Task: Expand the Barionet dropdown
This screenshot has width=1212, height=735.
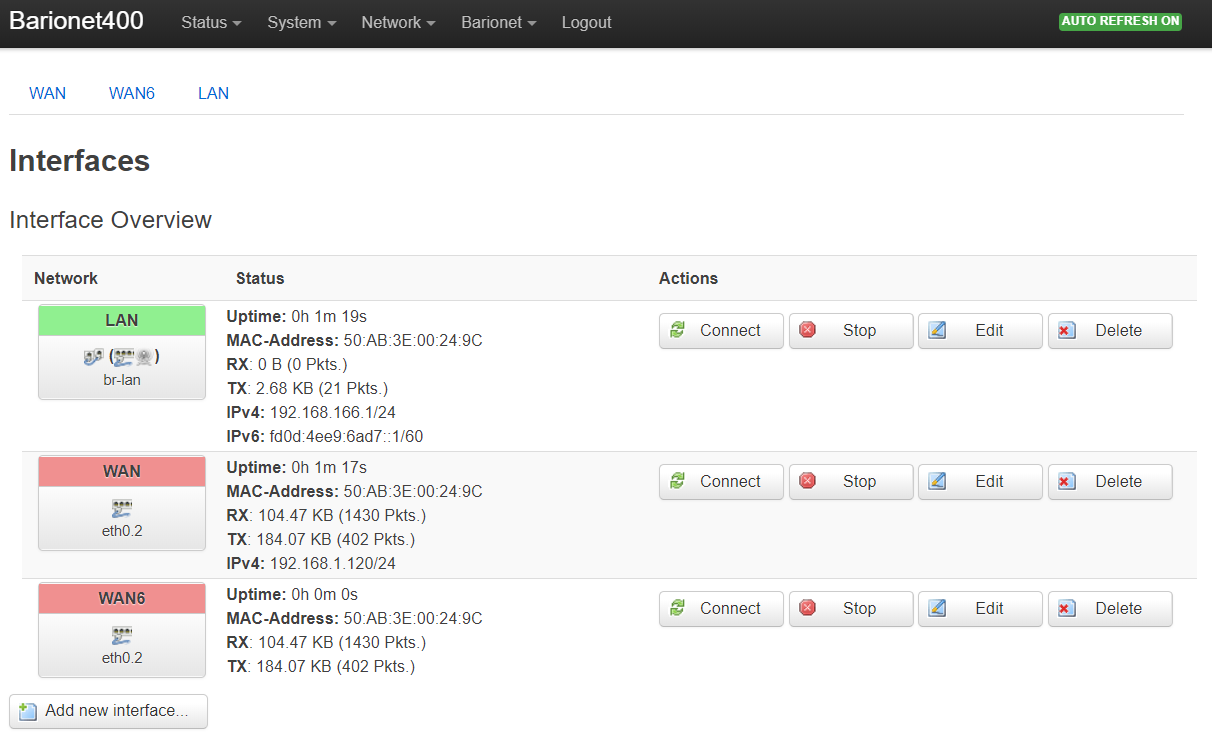Action: coord(498,22)
